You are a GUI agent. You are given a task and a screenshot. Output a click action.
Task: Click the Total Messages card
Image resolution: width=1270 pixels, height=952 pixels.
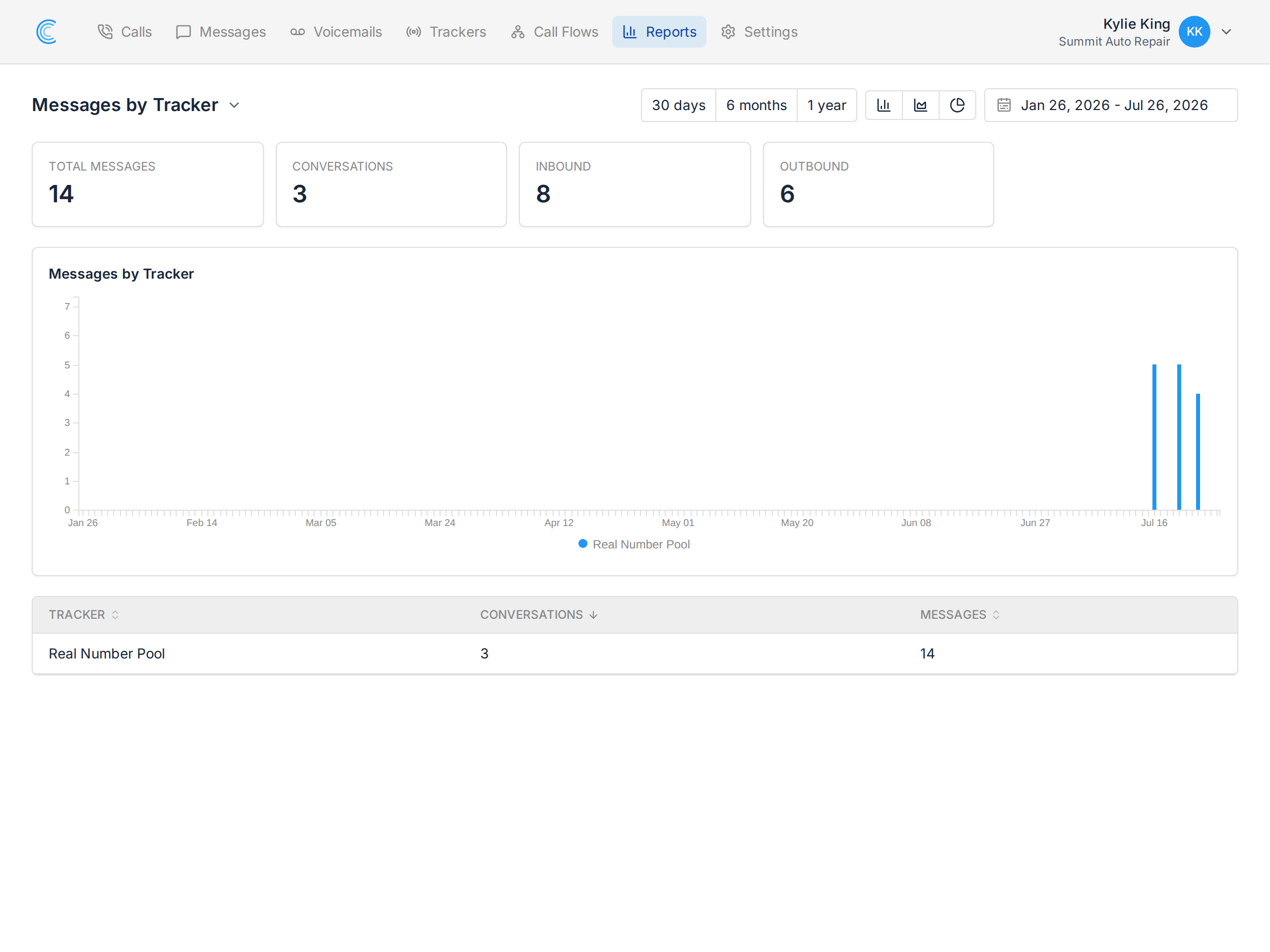147,184
